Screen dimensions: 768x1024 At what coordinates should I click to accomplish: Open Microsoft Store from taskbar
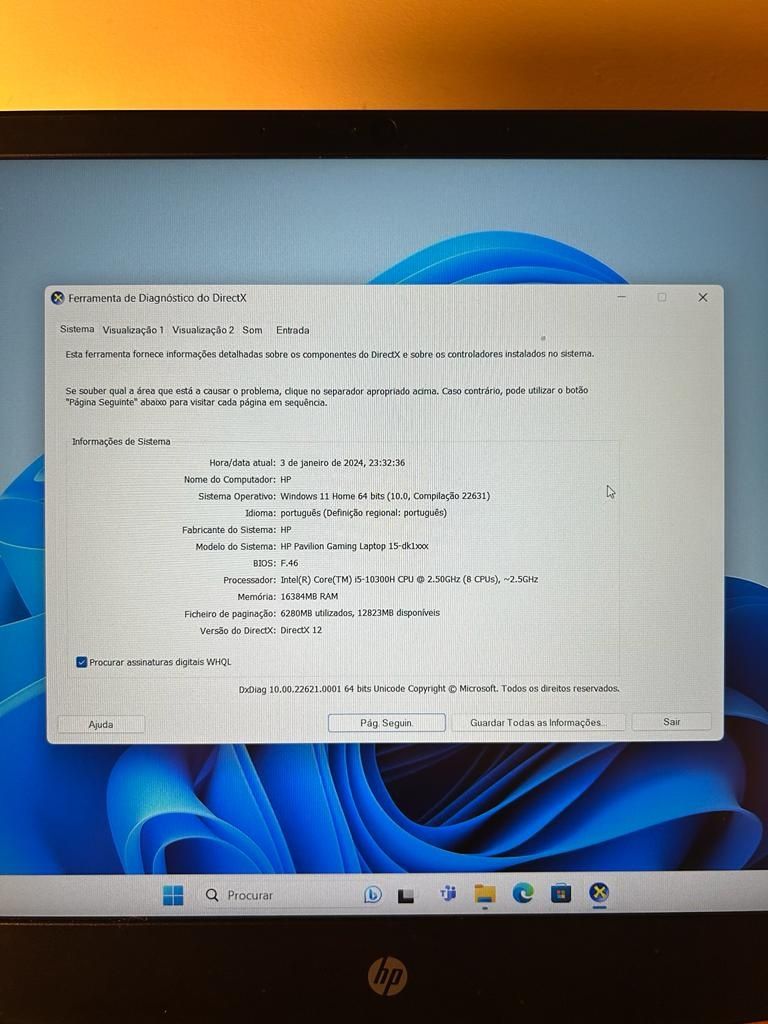coord(561,893)
